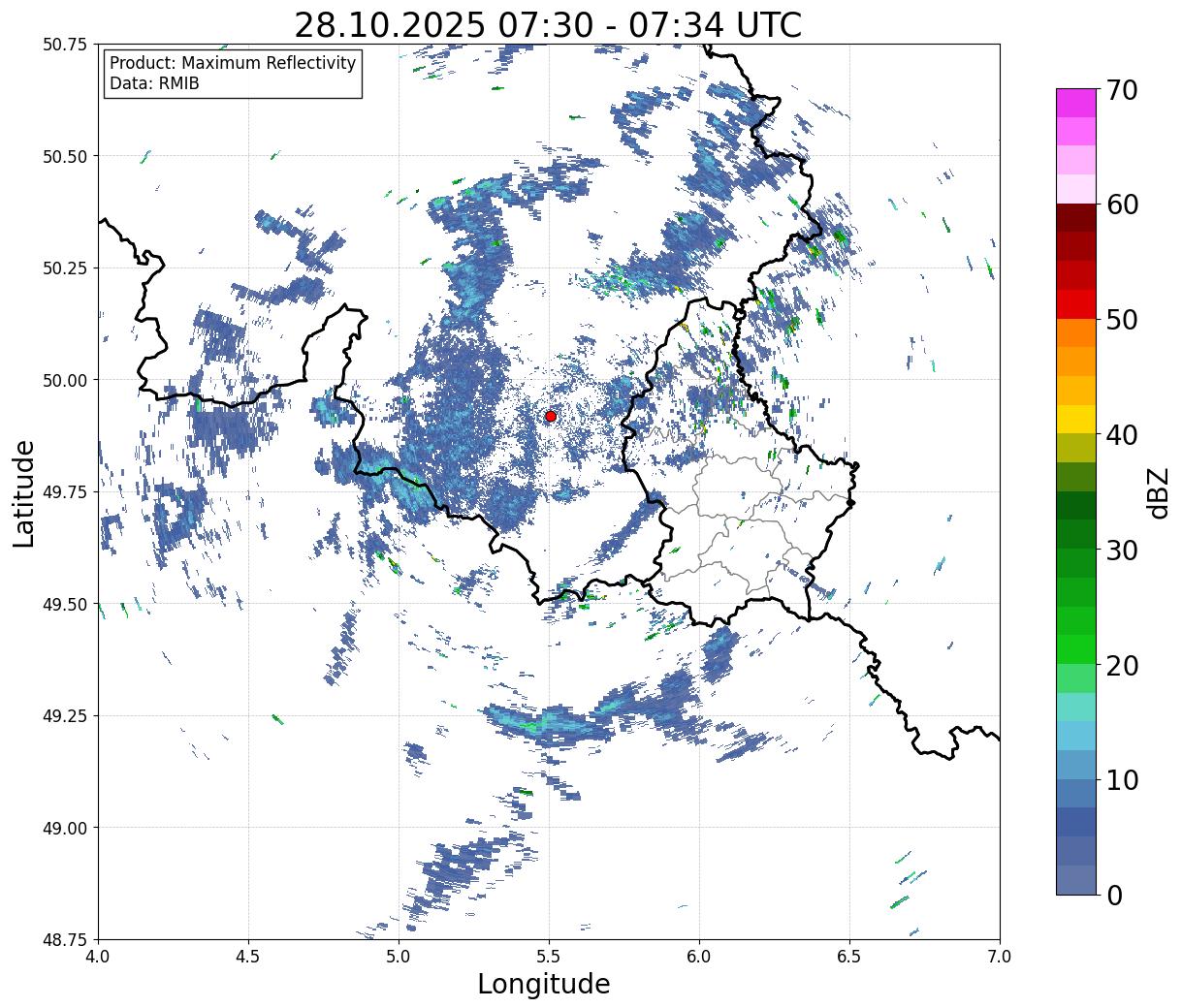The width and height of the screenshot is (1182, 1008).
Task: Click latitude tick label 50.75
Action: tap(65, 45)
